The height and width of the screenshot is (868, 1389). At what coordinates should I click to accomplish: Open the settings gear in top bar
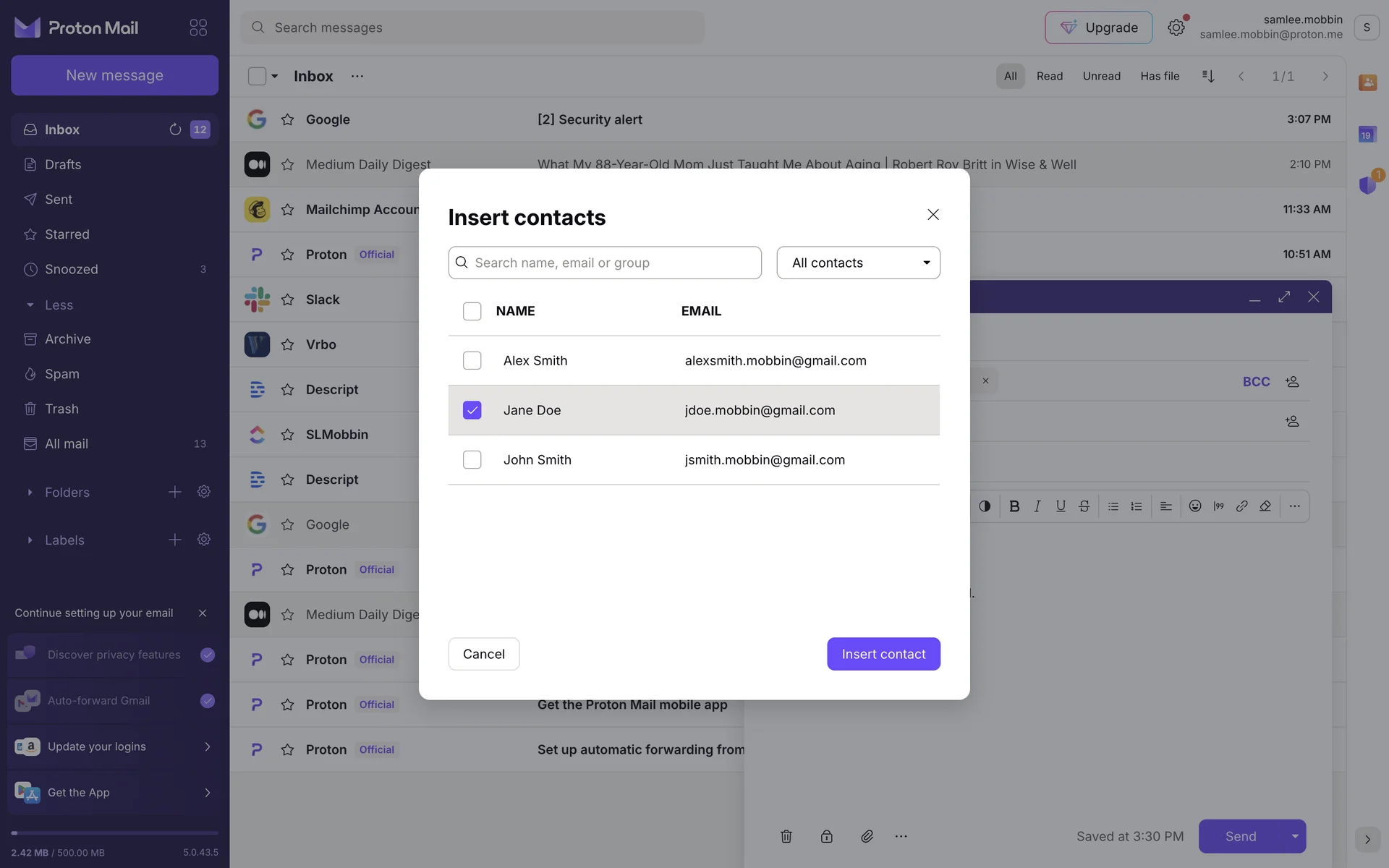click(x=1176, y=27)
